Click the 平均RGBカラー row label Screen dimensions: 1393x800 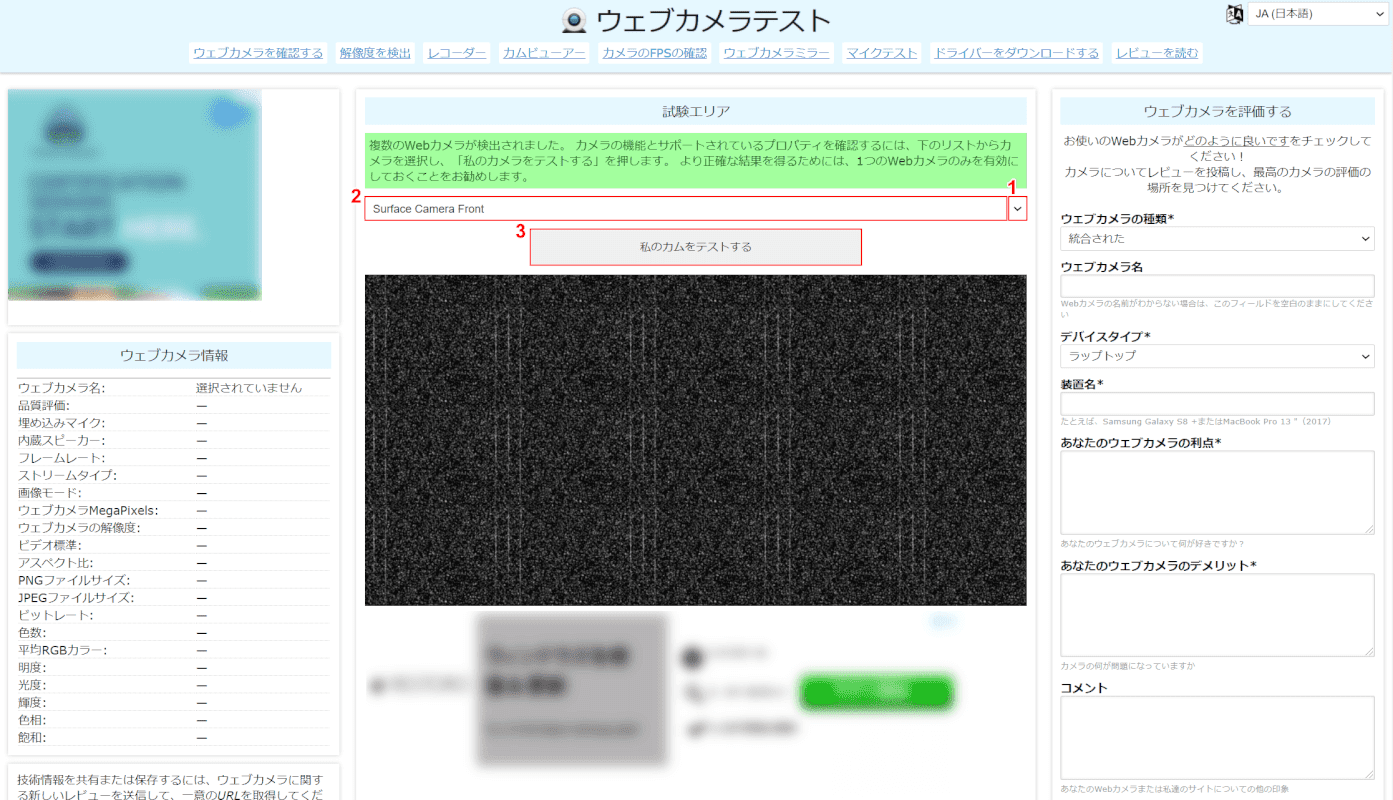click(x=63, y=650)
